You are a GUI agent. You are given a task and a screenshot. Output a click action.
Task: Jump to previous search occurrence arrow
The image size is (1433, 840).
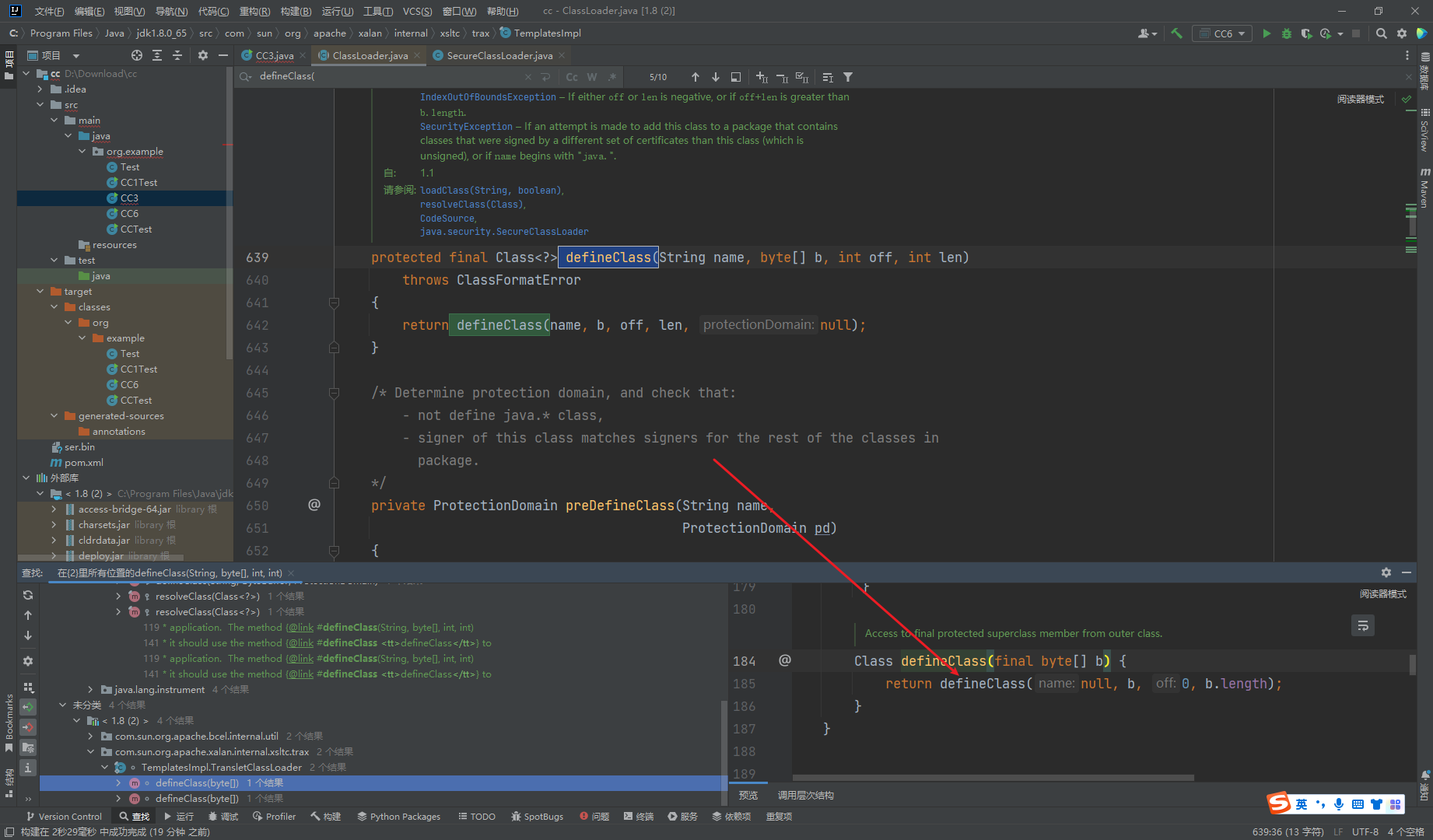(695, 77)
